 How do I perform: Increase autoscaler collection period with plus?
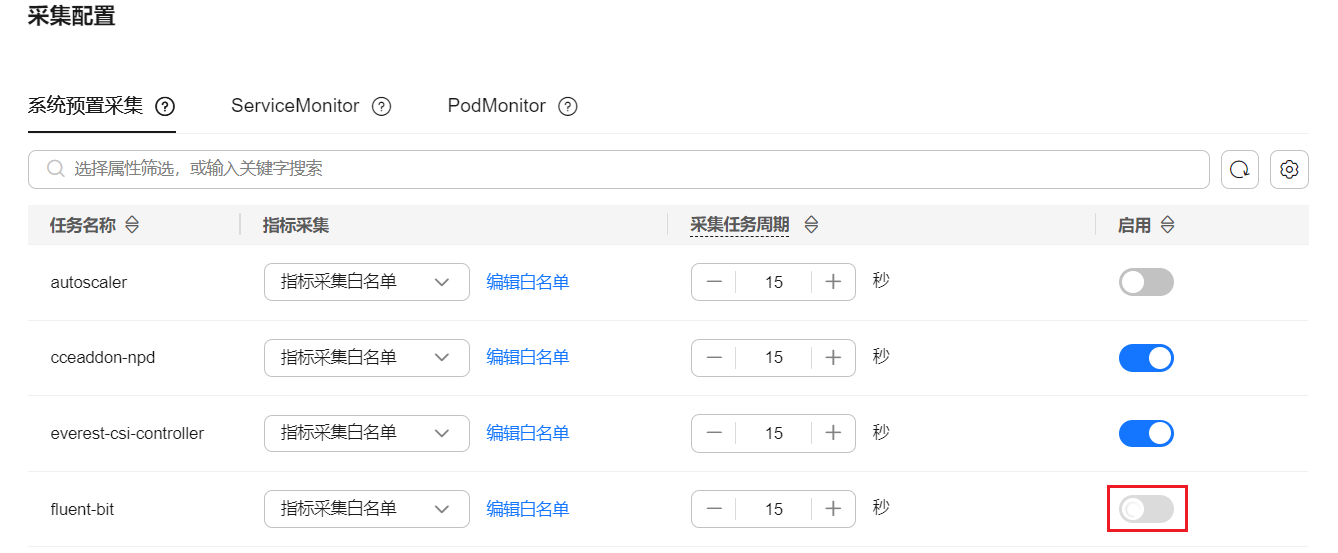click(x=833, y=282)
